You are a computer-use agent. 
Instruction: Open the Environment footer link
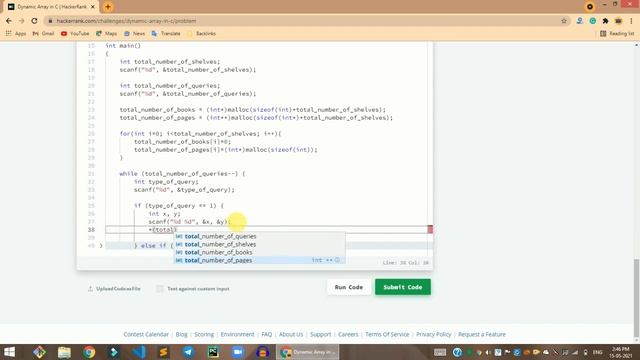pyautogui.click(x=237, y=334)
